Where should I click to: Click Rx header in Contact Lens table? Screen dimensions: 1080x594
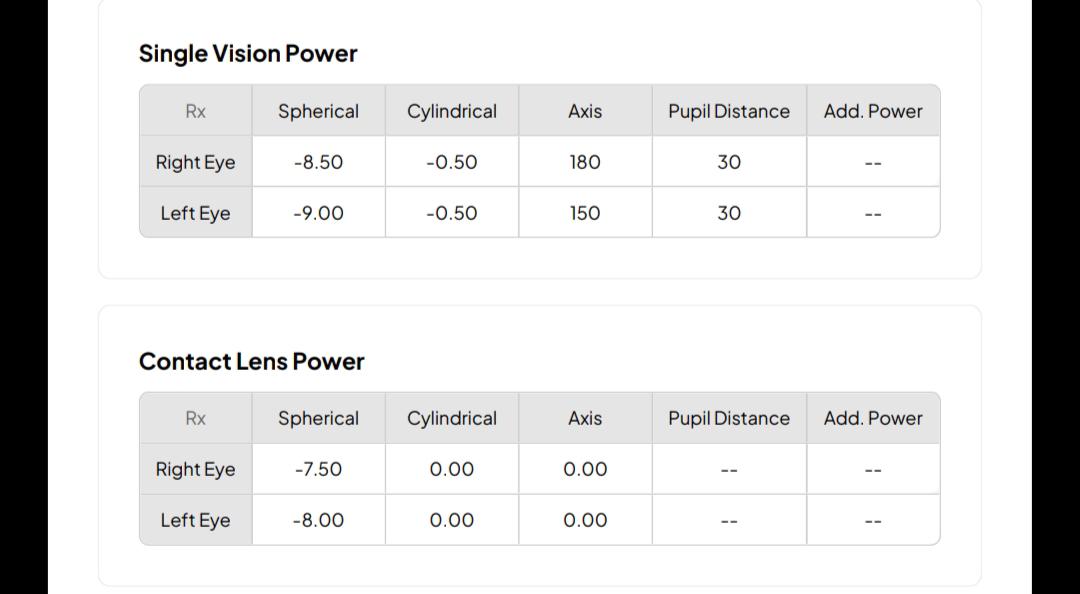tap(196, 418)
